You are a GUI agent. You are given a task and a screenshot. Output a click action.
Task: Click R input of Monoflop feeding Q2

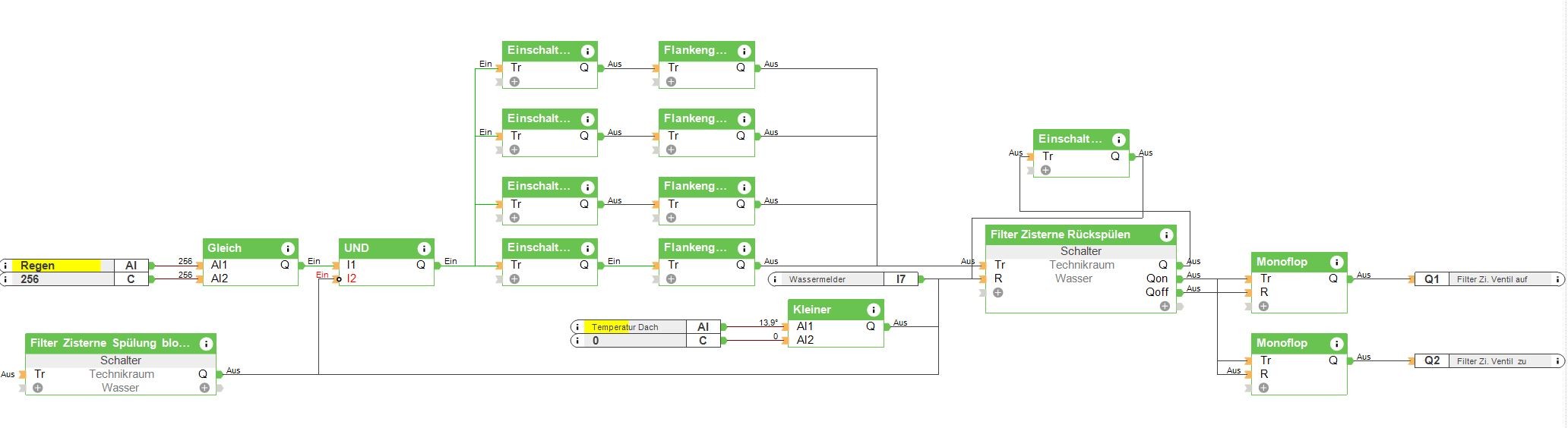(1264, 373)
